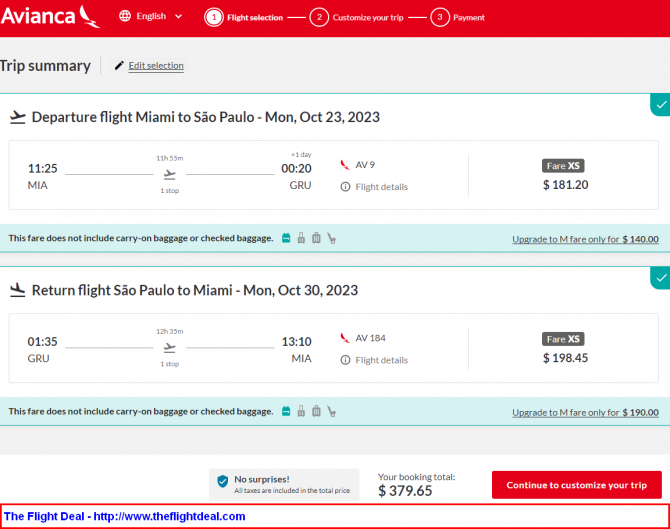670x529 pixels.
Task: Expand the language chevron arrow
Action: coord(179,17)
